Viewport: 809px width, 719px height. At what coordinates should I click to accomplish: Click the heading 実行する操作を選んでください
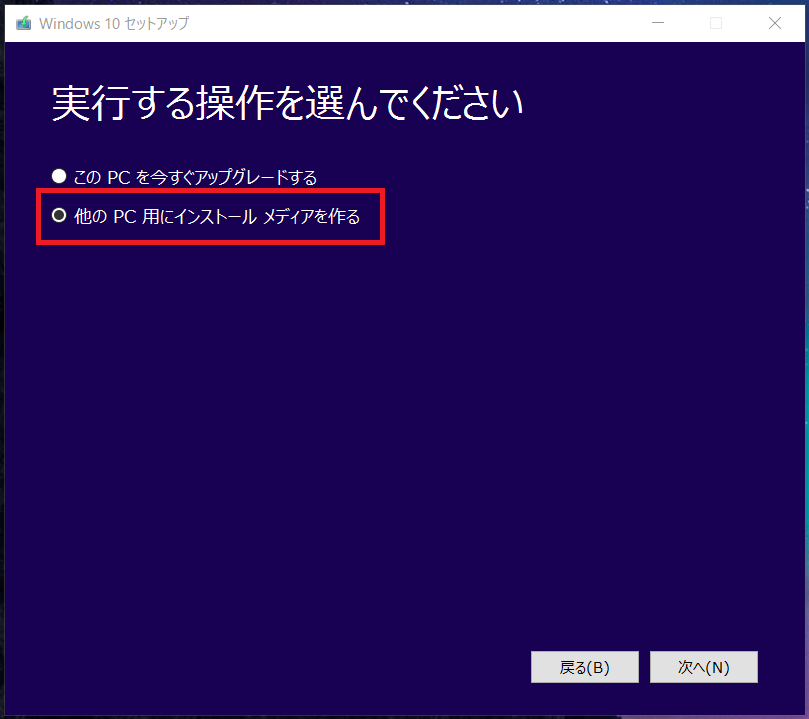click(x=287, y=104)
